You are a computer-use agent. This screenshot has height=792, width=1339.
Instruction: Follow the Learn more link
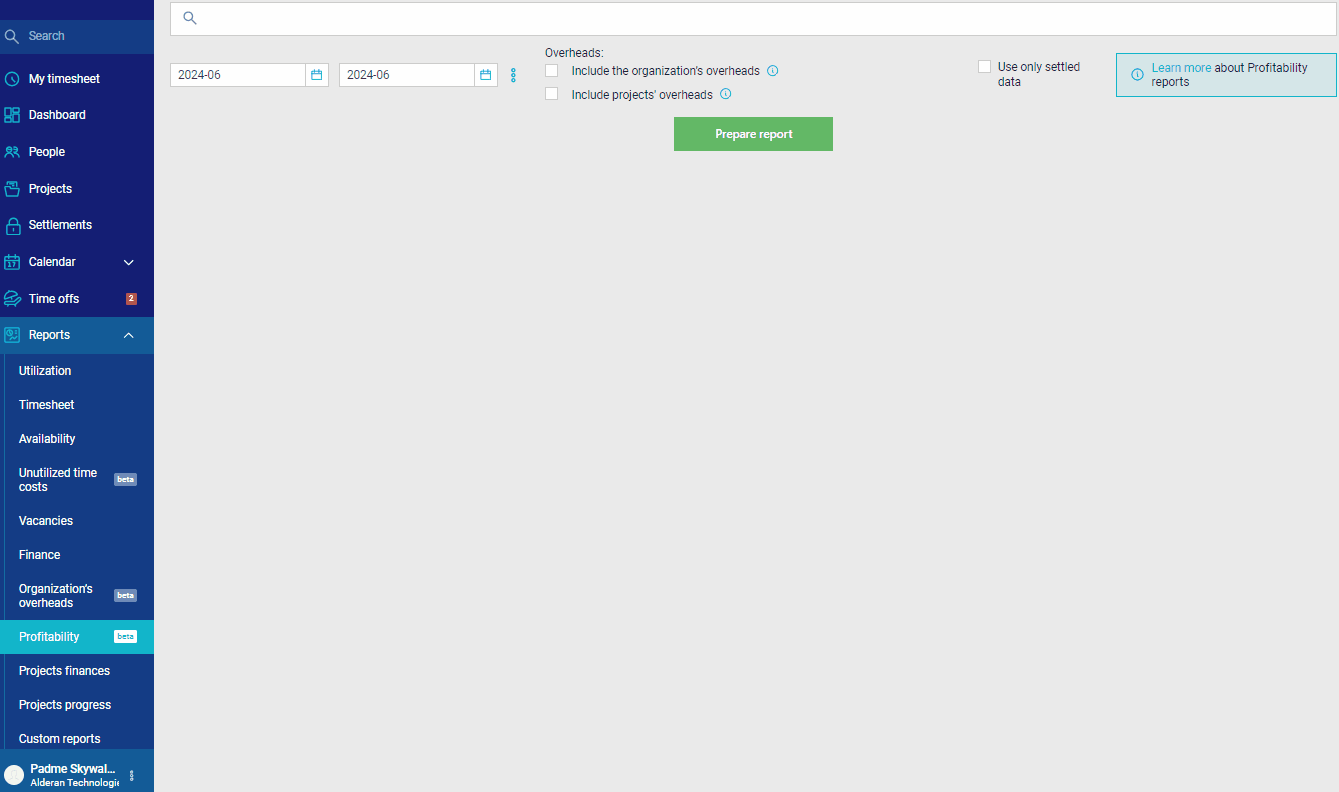1181,68
